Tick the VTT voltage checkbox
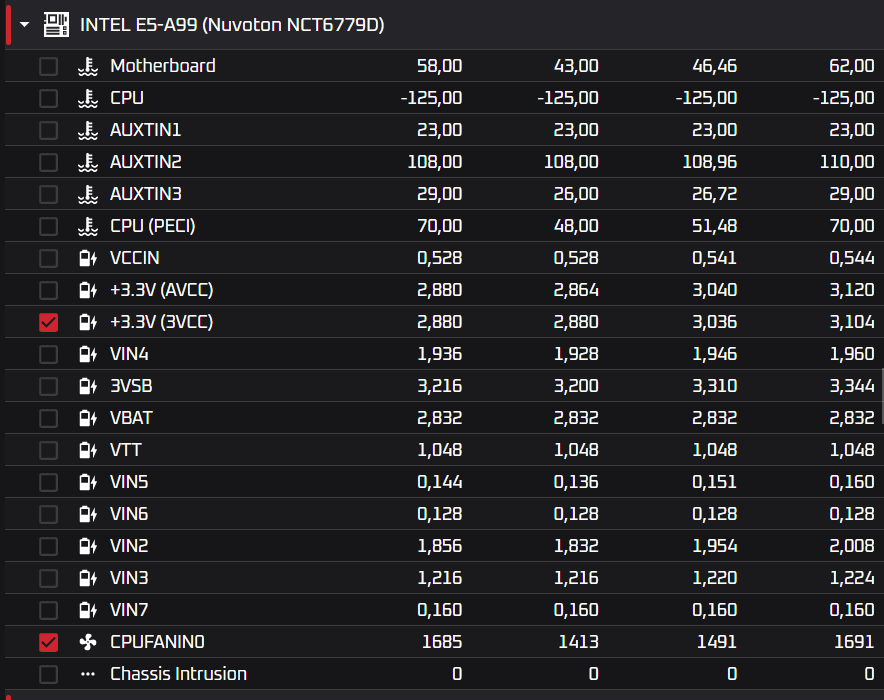 (48, 450)
